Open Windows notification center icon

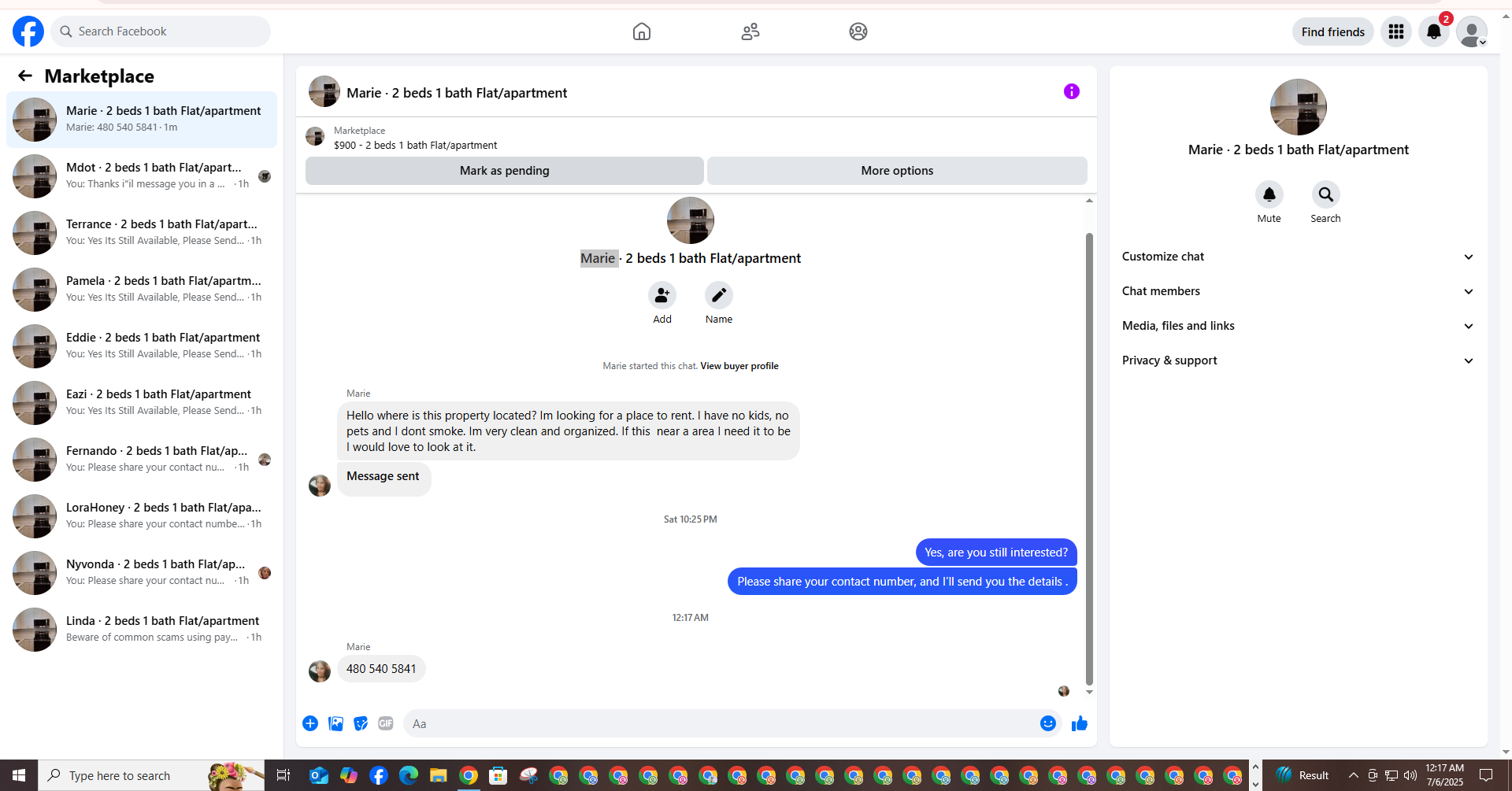click(1486, 776)
